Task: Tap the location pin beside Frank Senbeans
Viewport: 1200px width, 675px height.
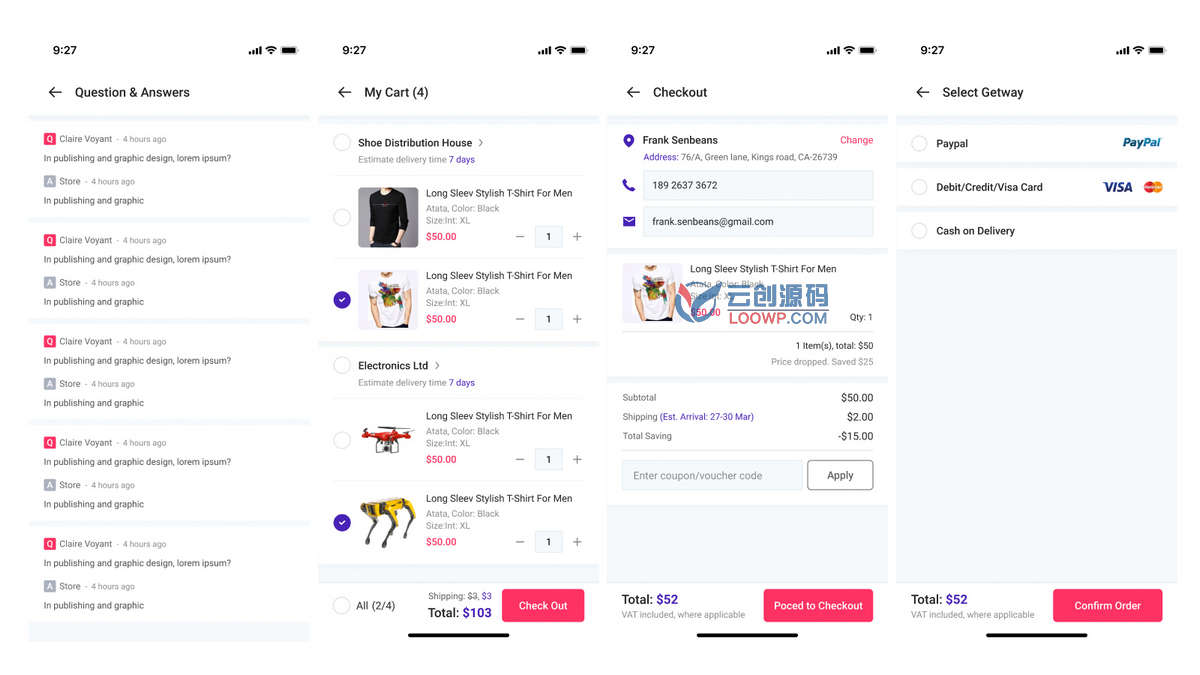Action: (629, 141)
